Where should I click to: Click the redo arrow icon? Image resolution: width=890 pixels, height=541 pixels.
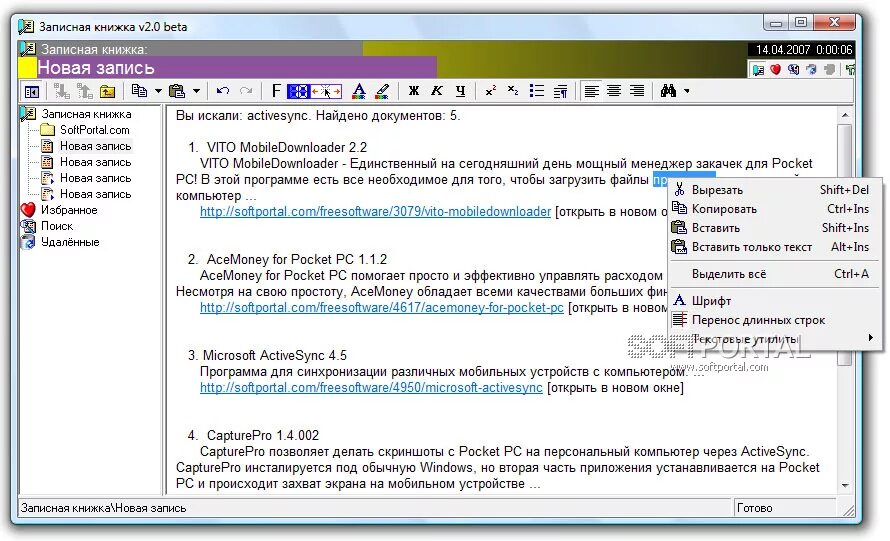pos(246,91)
